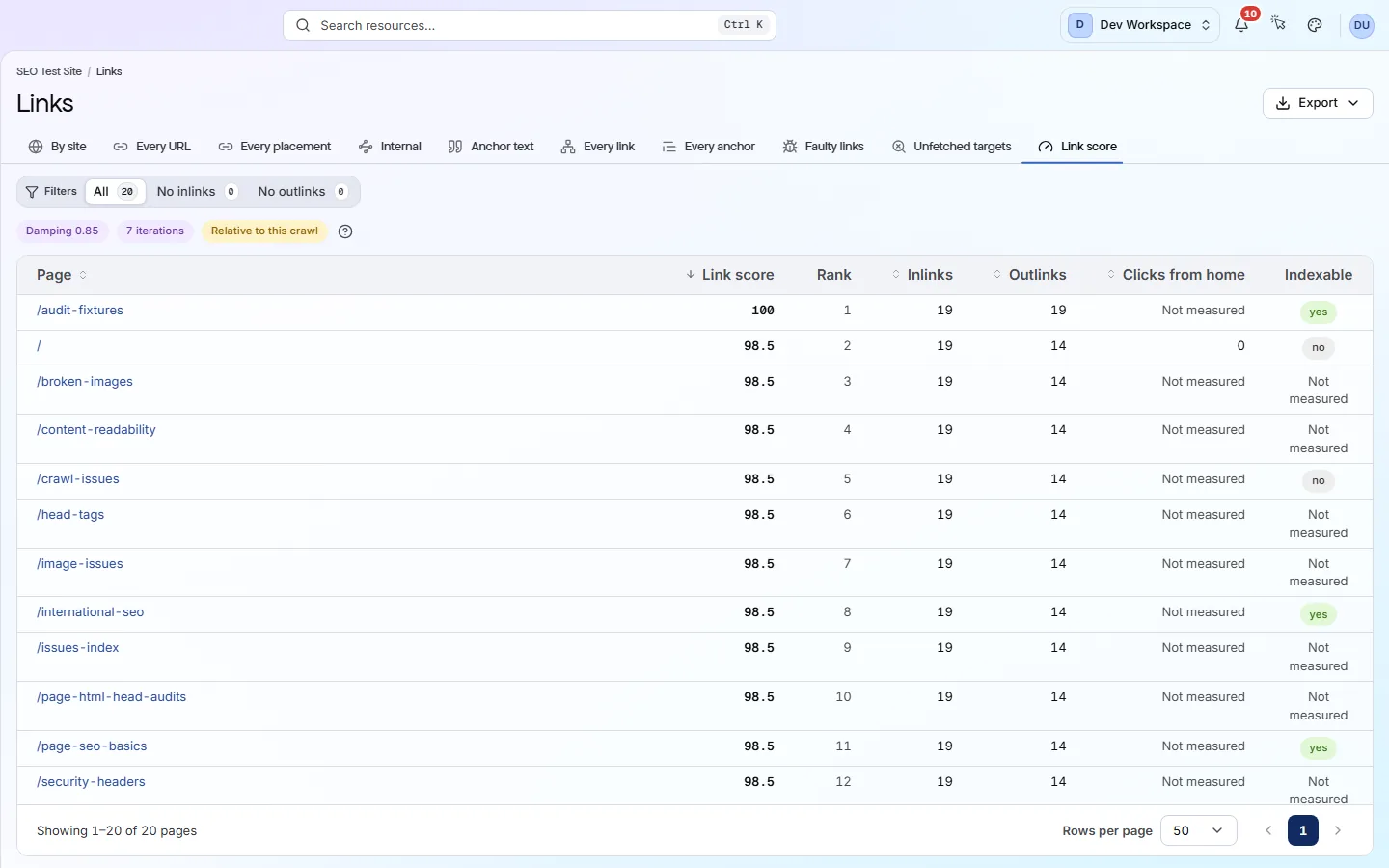This screenshot has height=868, width=1389.
Task: Open the /content-readability page link
Action: click(x=96, y=430)
